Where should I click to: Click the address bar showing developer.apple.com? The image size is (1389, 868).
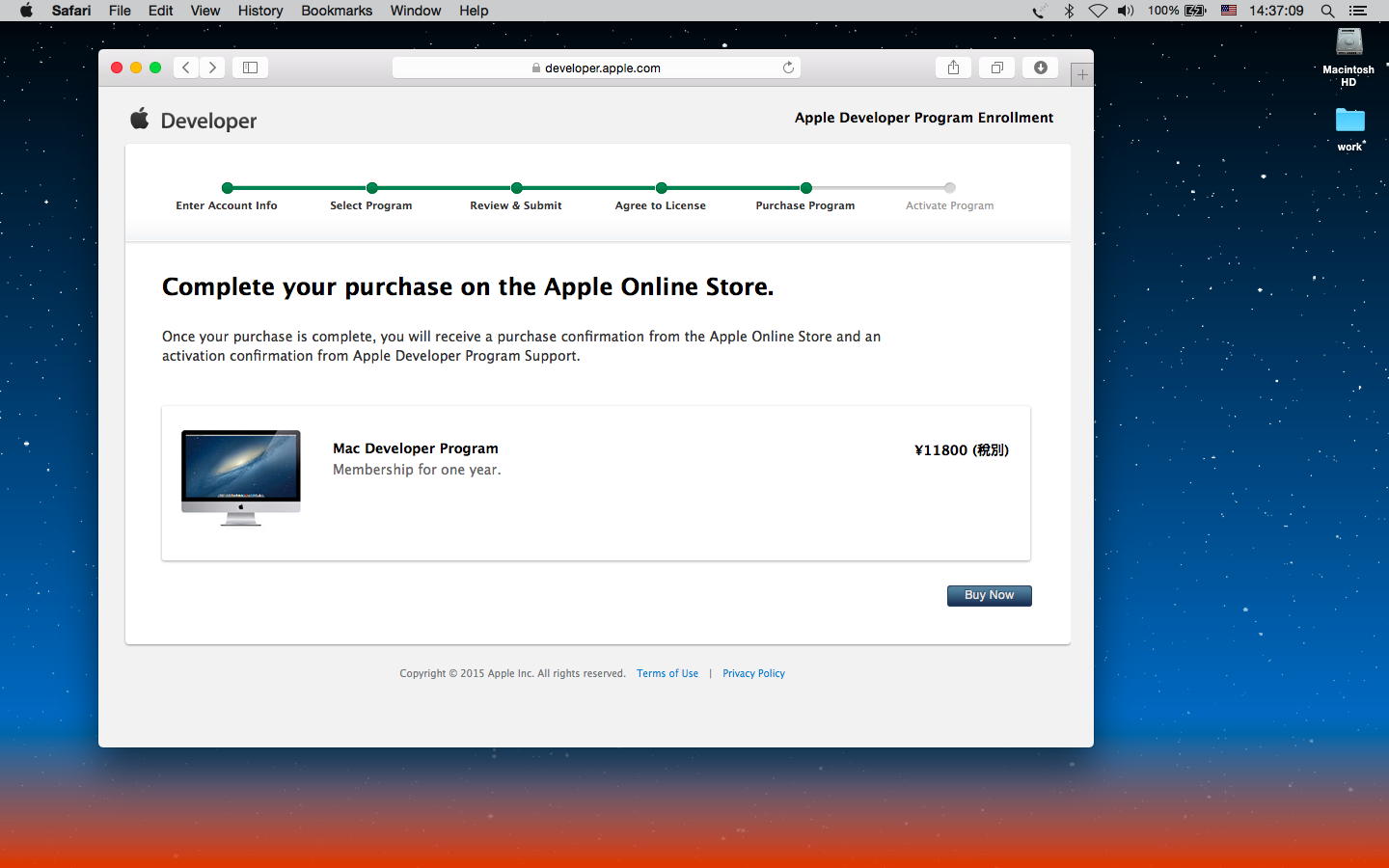[596, 68]
